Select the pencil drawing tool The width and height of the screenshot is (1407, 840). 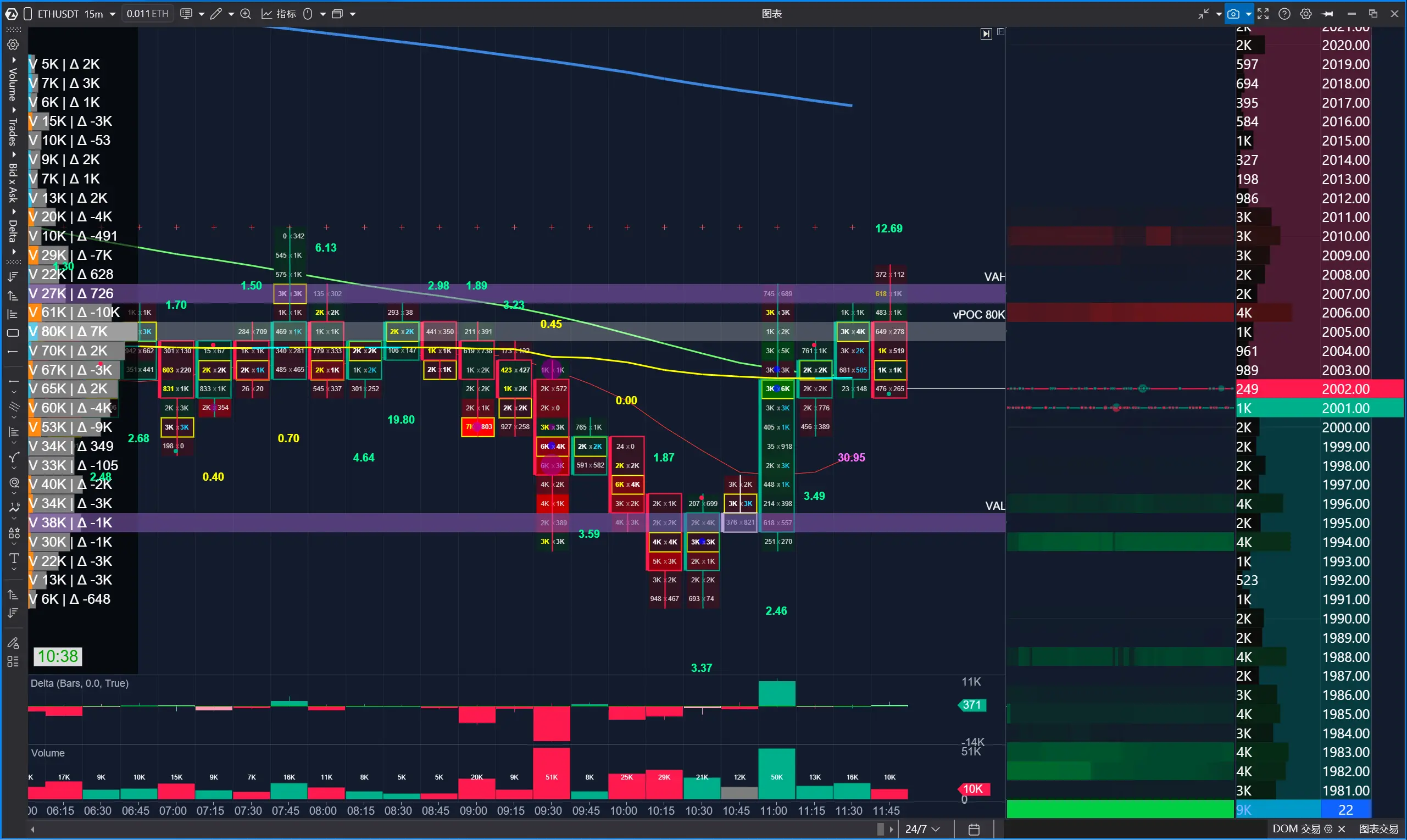coord(215,14)
